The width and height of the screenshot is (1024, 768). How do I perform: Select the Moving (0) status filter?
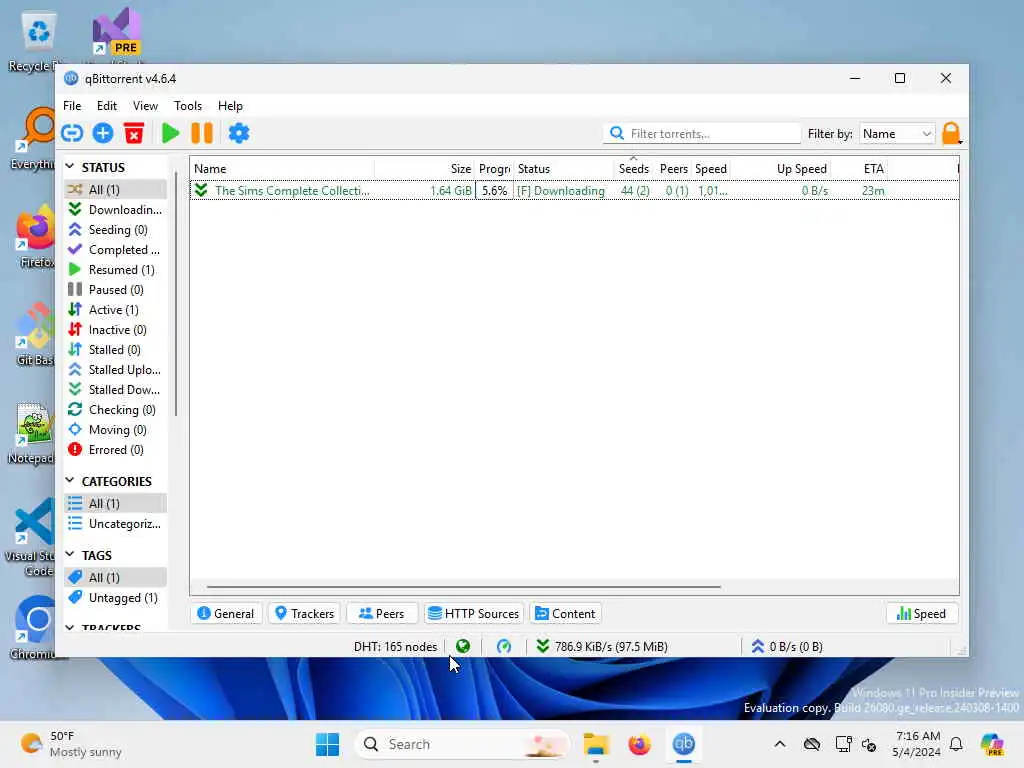(116, 430)
